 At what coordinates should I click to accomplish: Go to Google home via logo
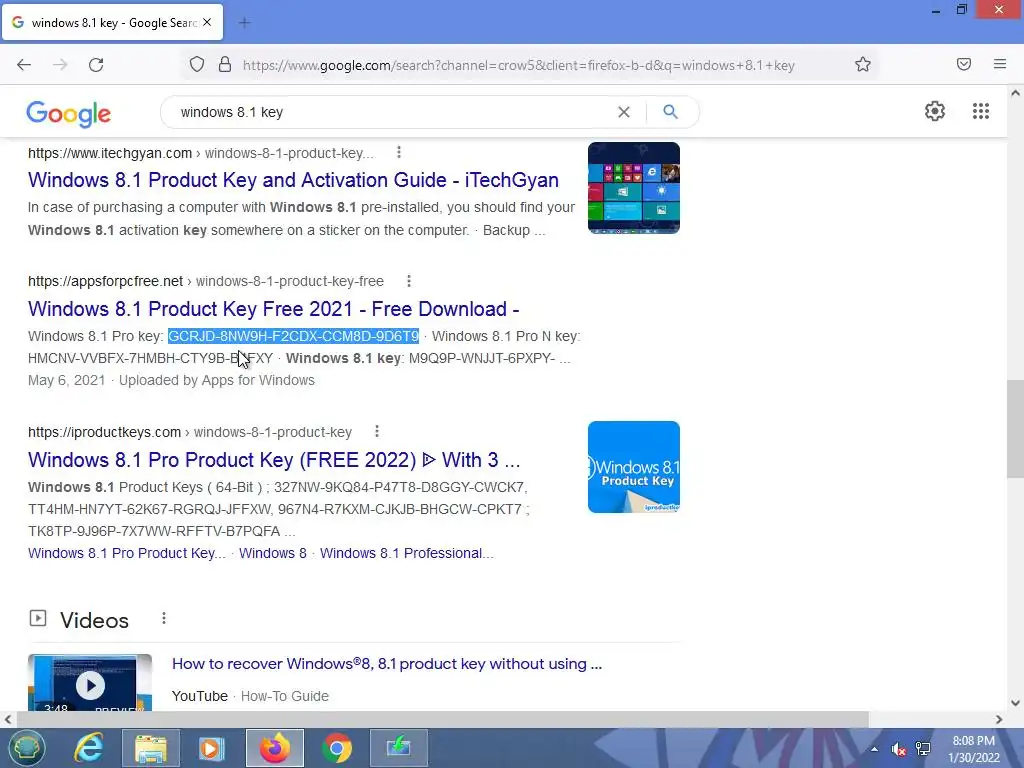[69, 114]
